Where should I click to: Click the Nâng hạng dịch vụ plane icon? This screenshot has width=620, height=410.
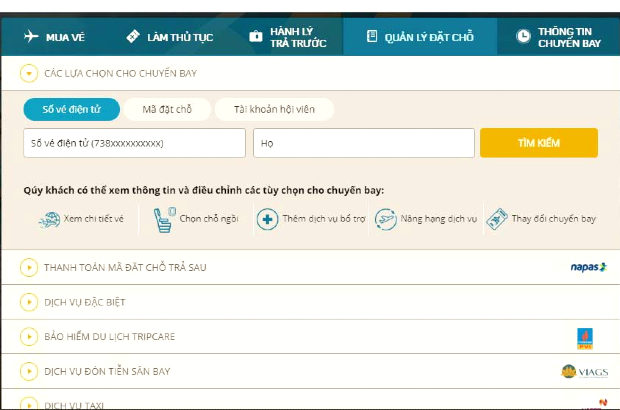pos(386,219)
